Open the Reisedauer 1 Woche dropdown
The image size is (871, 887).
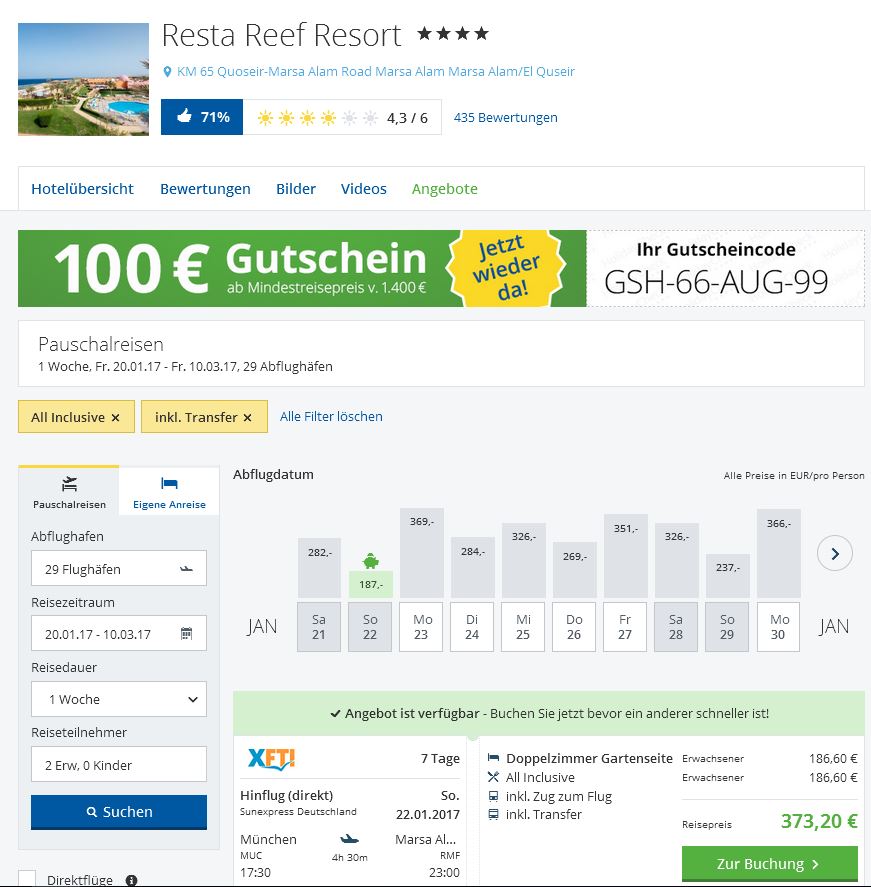tap(118, 699)
